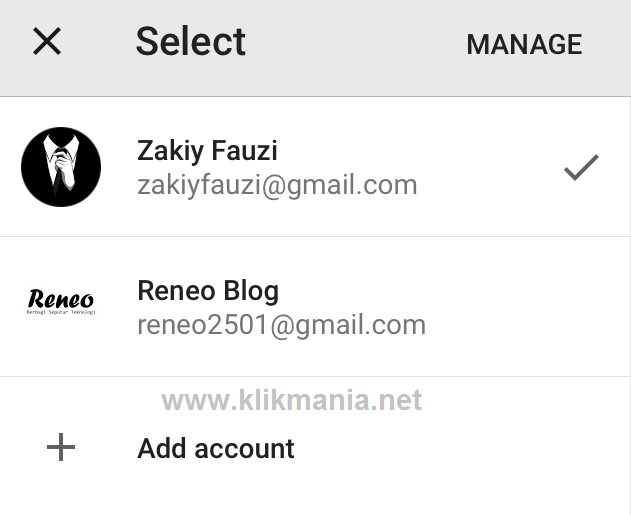631x515 pixels.
Task: Tap the plus icon beside Add account
Action: point(61,447)
